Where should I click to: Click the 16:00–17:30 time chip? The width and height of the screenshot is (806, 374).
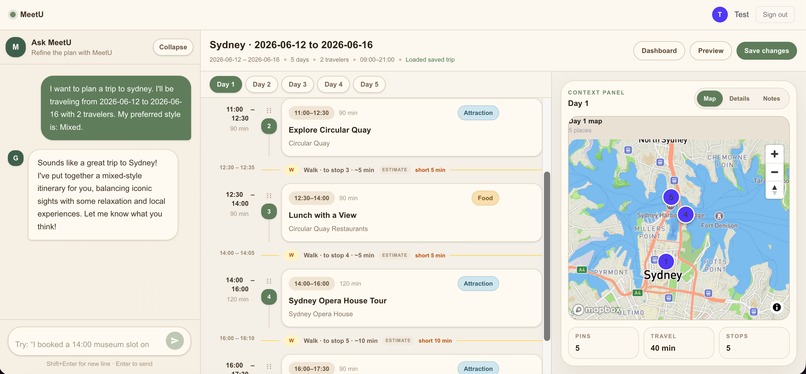click(312, 368)
